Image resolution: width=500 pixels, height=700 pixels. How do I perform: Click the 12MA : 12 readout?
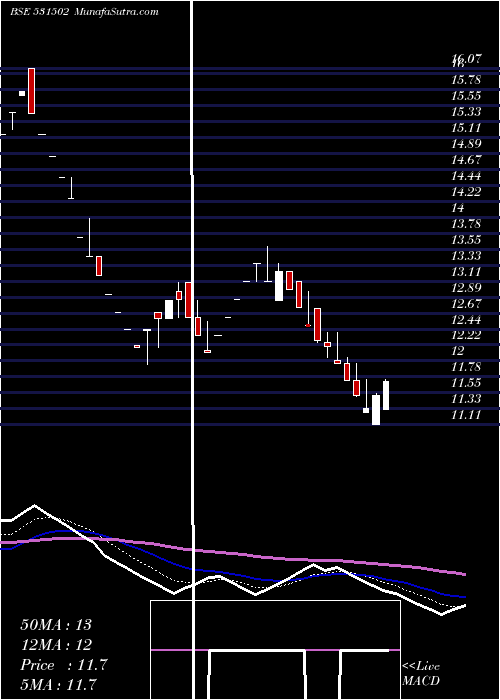(56, 645)
